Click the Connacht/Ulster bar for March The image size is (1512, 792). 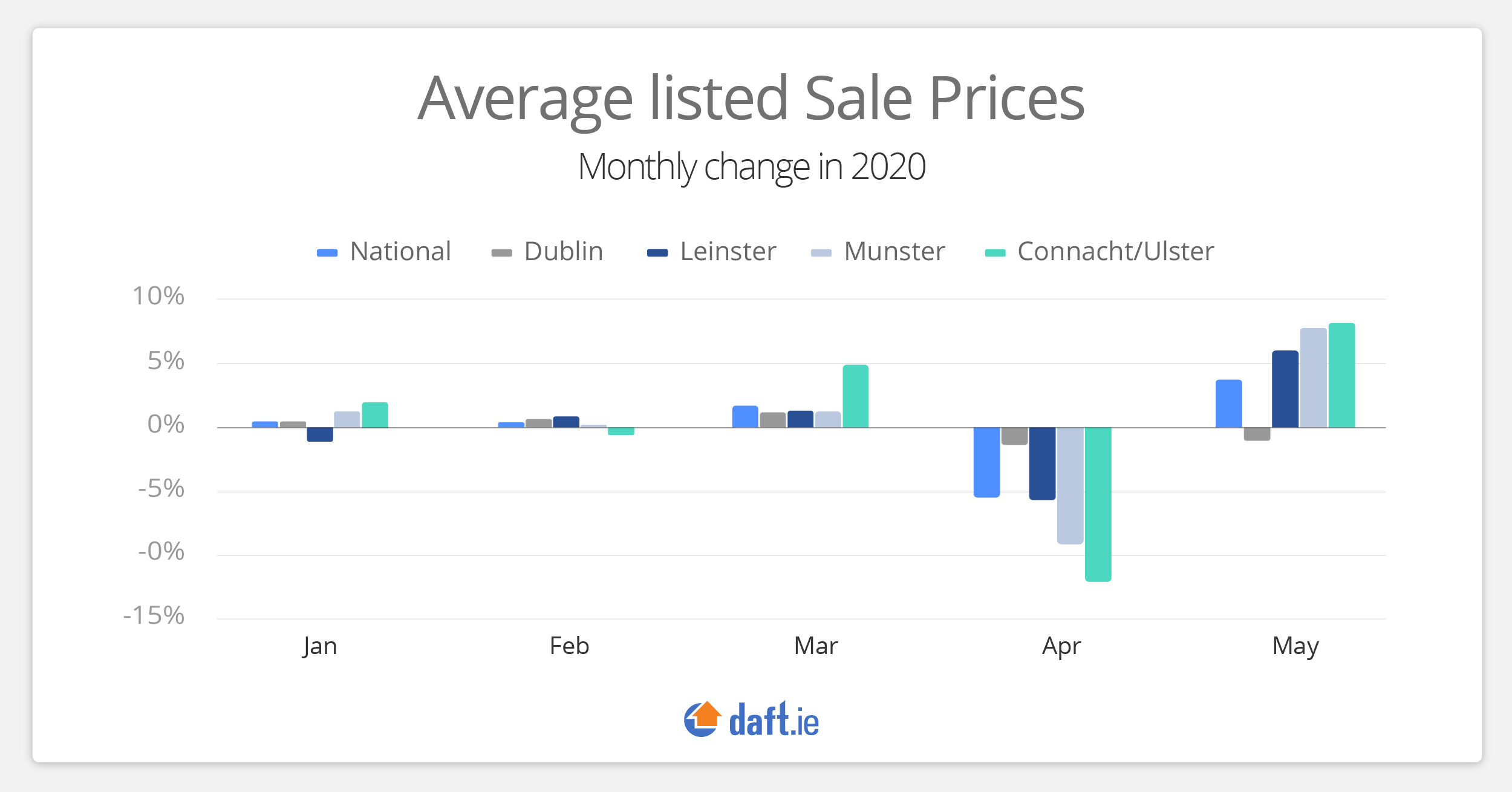coord(855,396)
